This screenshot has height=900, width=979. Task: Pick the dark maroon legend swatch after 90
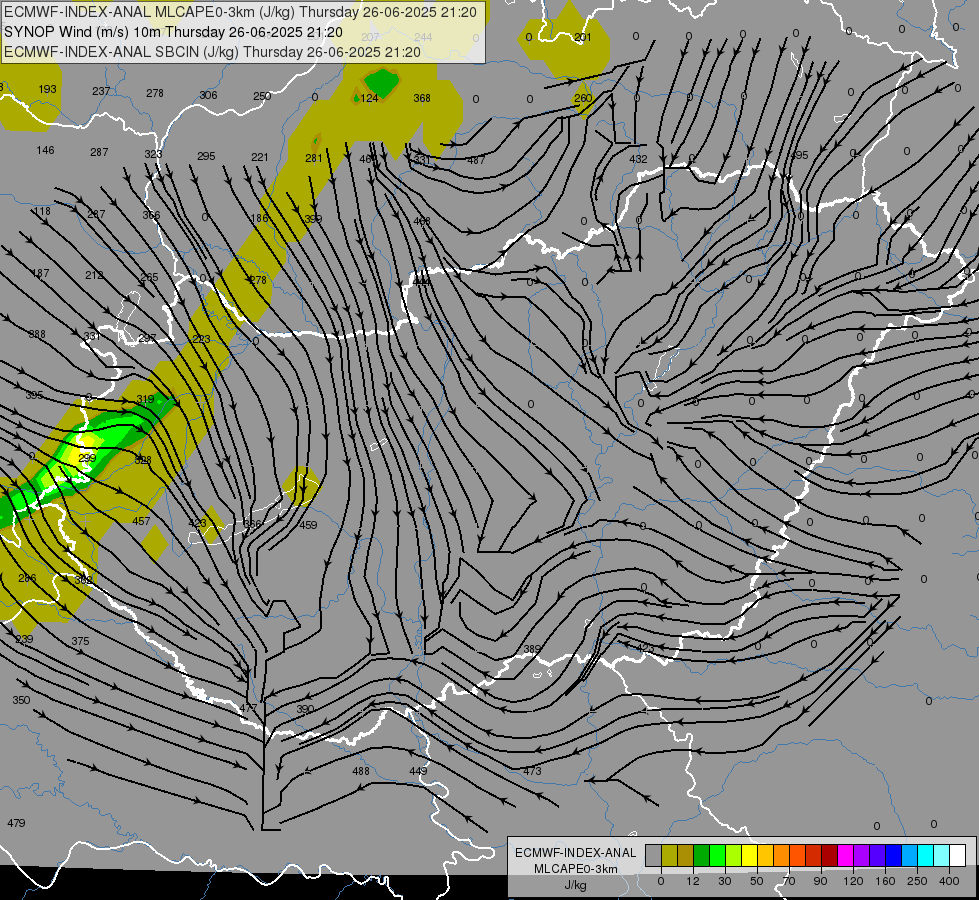(x=830, y=855)
